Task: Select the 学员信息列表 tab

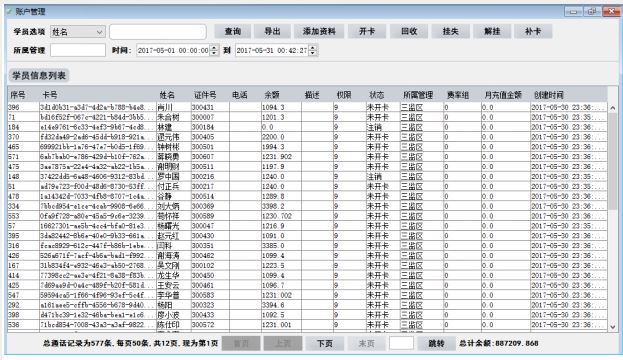Action: coord(39,75)
